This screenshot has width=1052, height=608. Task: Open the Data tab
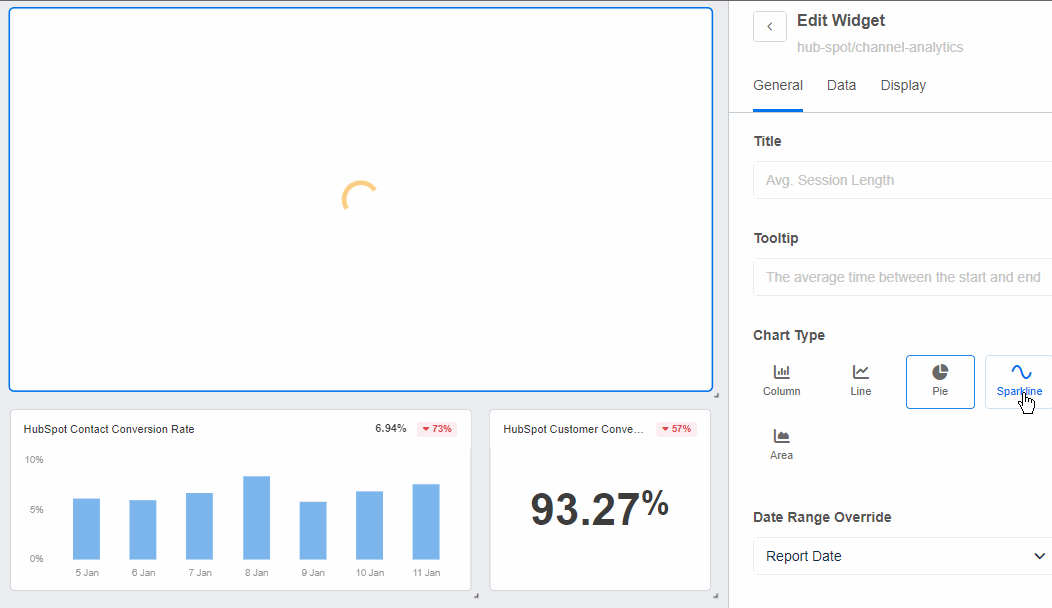[x=841, y=86]
